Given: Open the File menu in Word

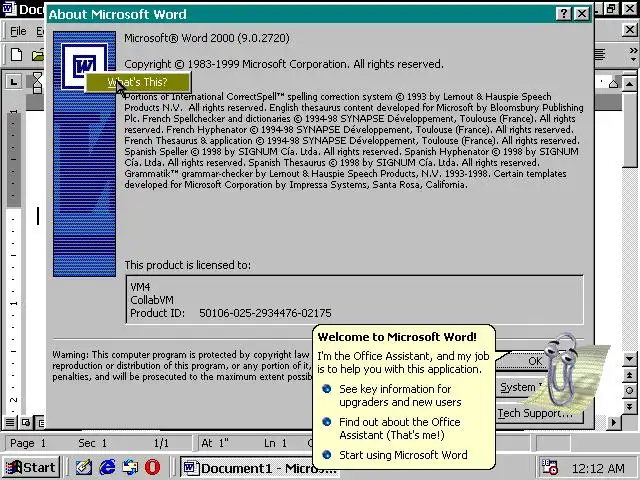Looking at the screenshot, I should 18,31.
